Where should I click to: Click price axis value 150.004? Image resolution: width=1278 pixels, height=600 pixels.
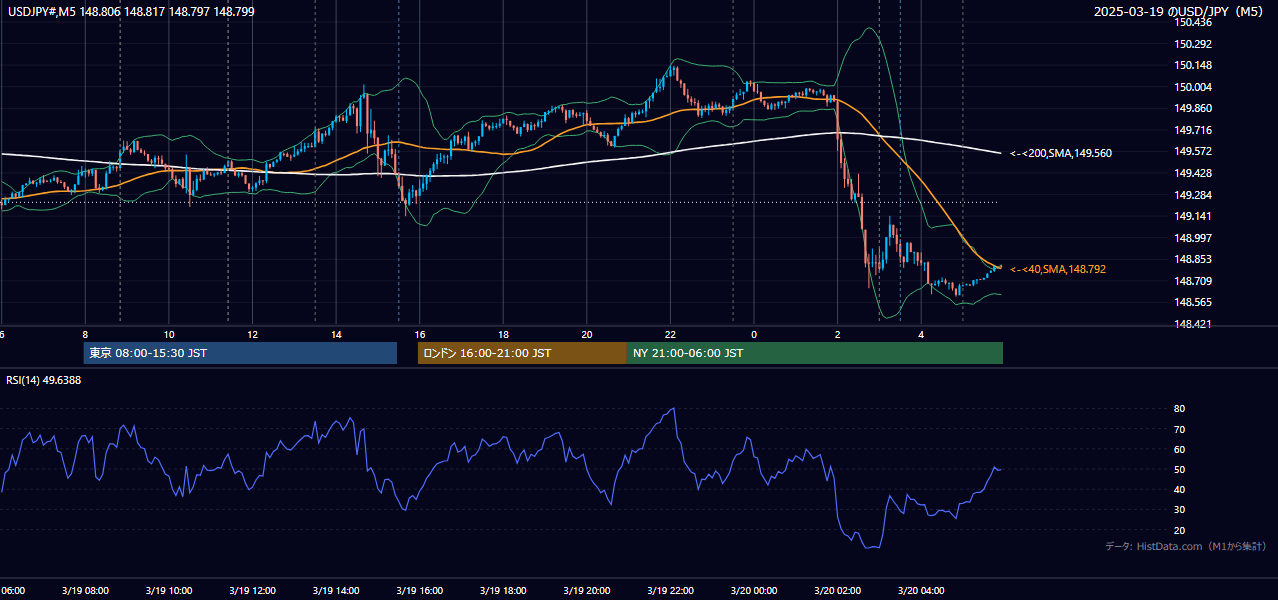click(1193, 87)
